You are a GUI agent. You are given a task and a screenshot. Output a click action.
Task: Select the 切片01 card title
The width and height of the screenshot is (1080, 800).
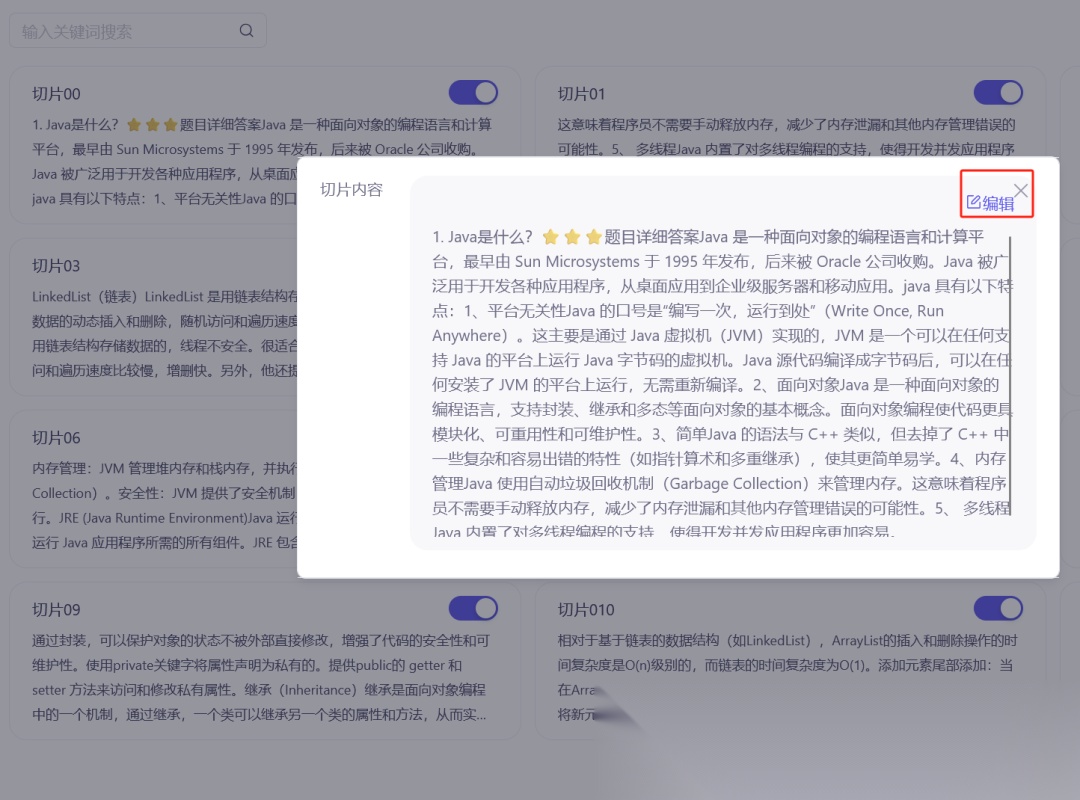[581, 94]
